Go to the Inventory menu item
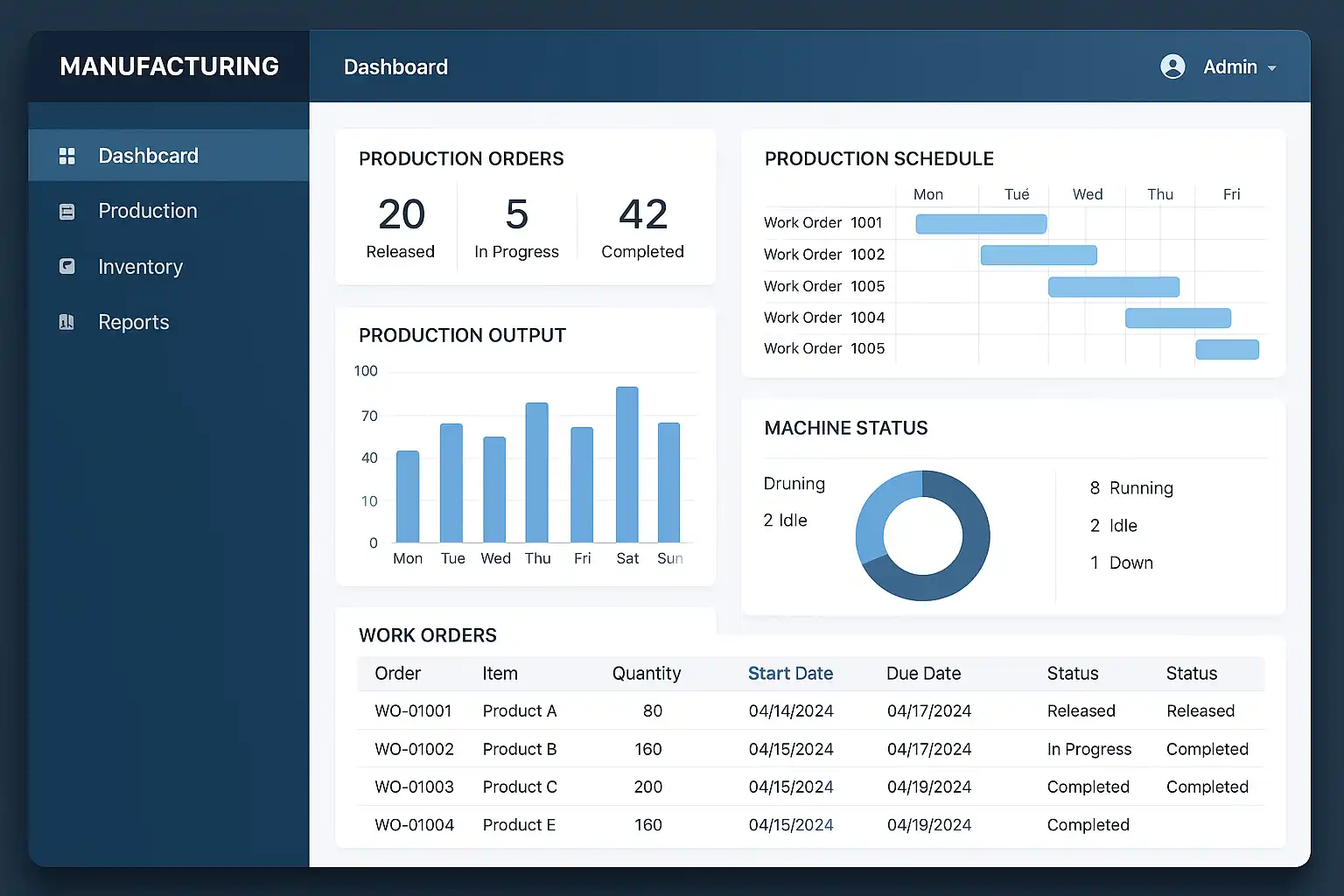The width and height of the screenshot is (1344, 896). click(x=140, y=267)
